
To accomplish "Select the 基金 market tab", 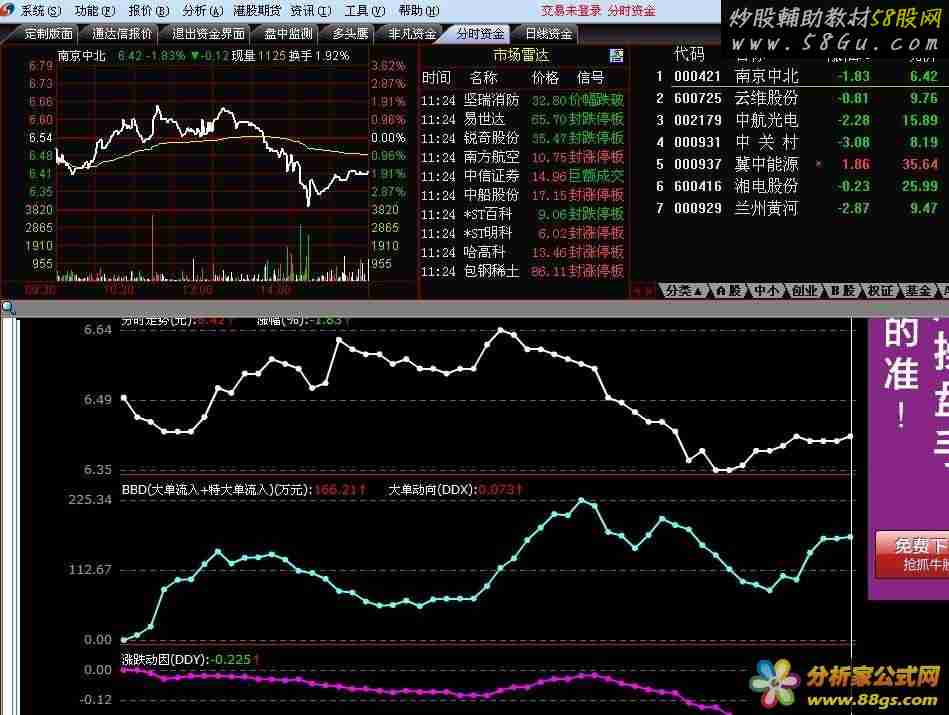I will click(918, 291).
